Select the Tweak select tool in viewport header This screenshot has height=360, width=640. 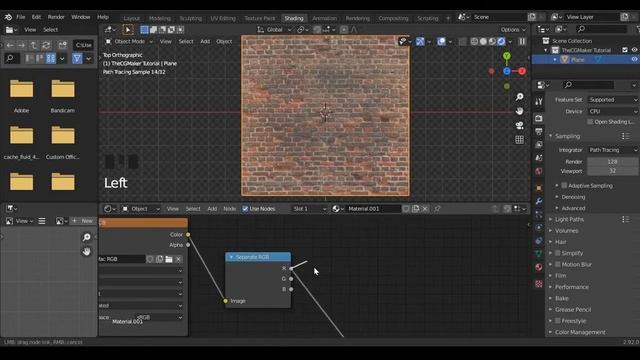tap(128, 29)
